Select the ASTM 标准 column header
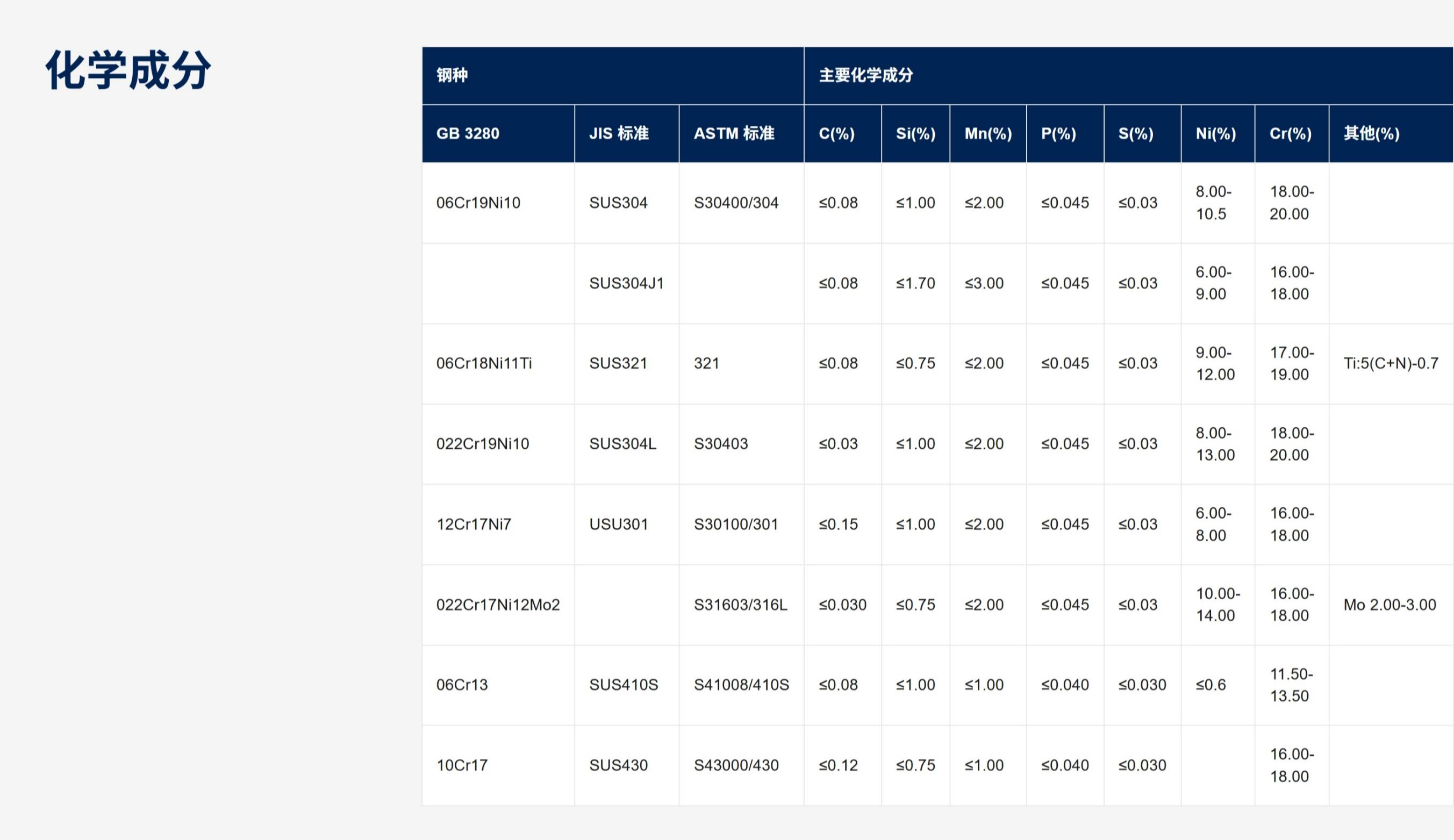 click(x=733, y=133)
